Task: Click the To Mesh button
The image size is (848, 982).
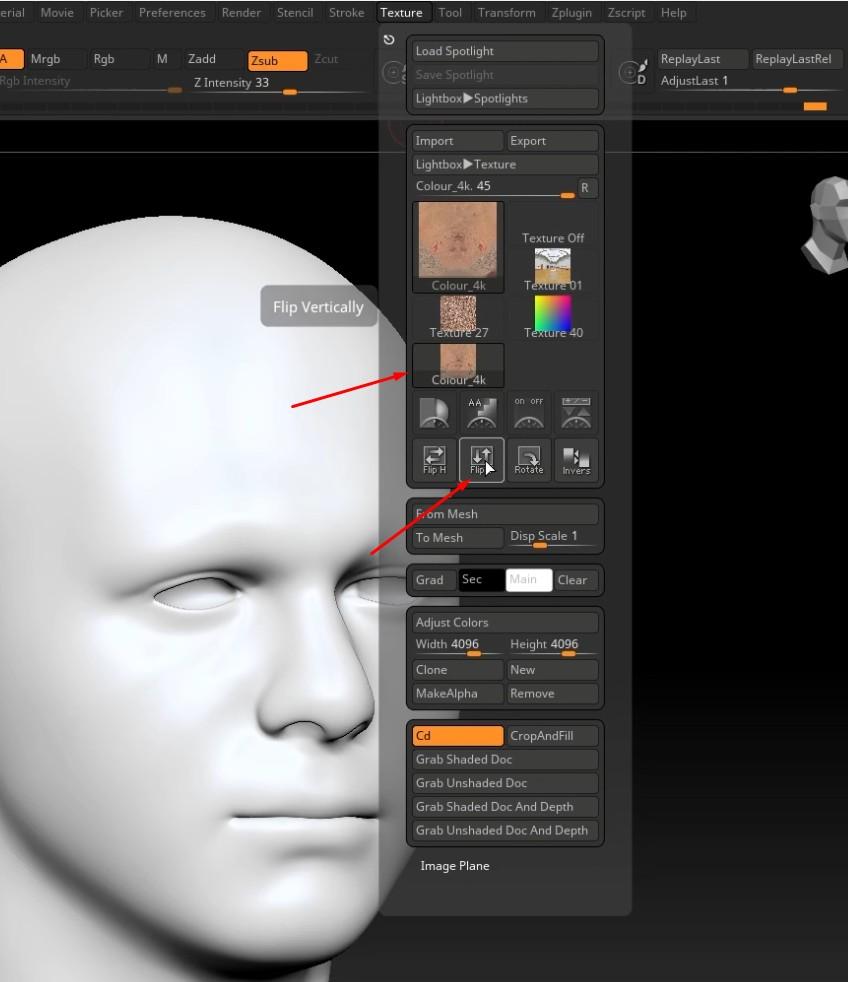Action: 457,537
